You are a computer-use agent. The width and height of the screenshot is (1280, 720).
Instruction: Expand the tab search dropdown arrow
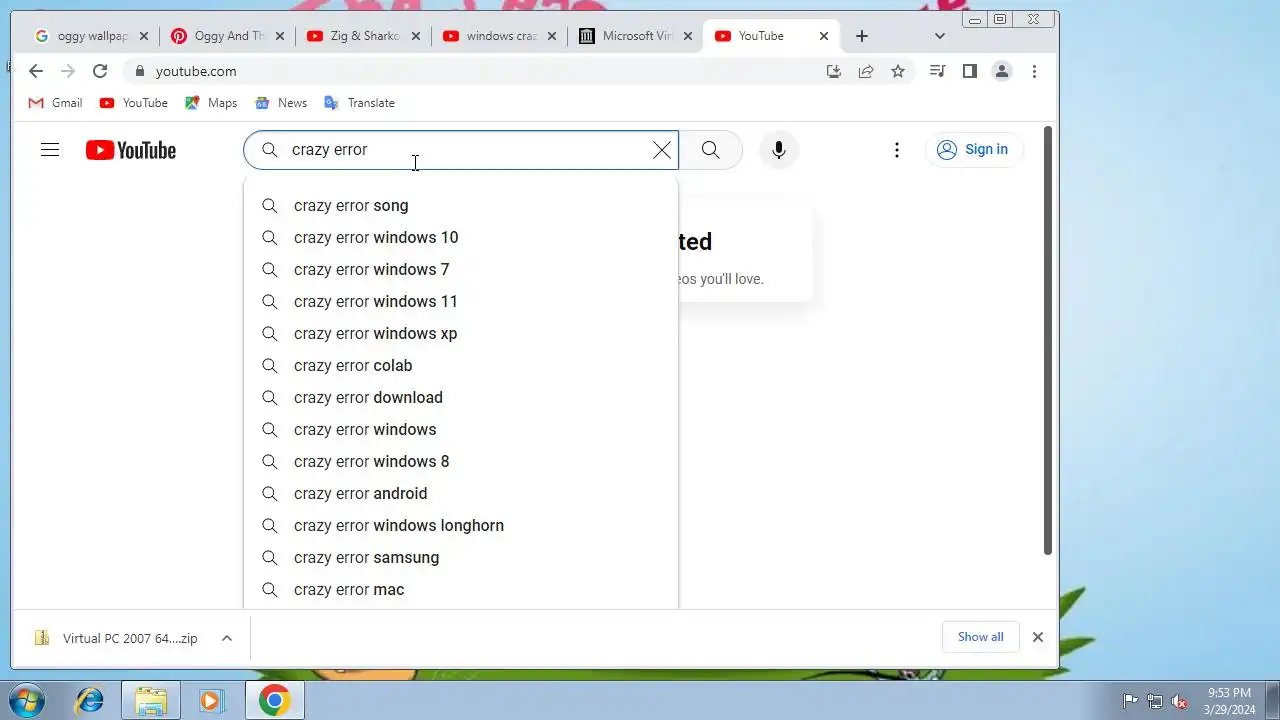tap(940, 36)
